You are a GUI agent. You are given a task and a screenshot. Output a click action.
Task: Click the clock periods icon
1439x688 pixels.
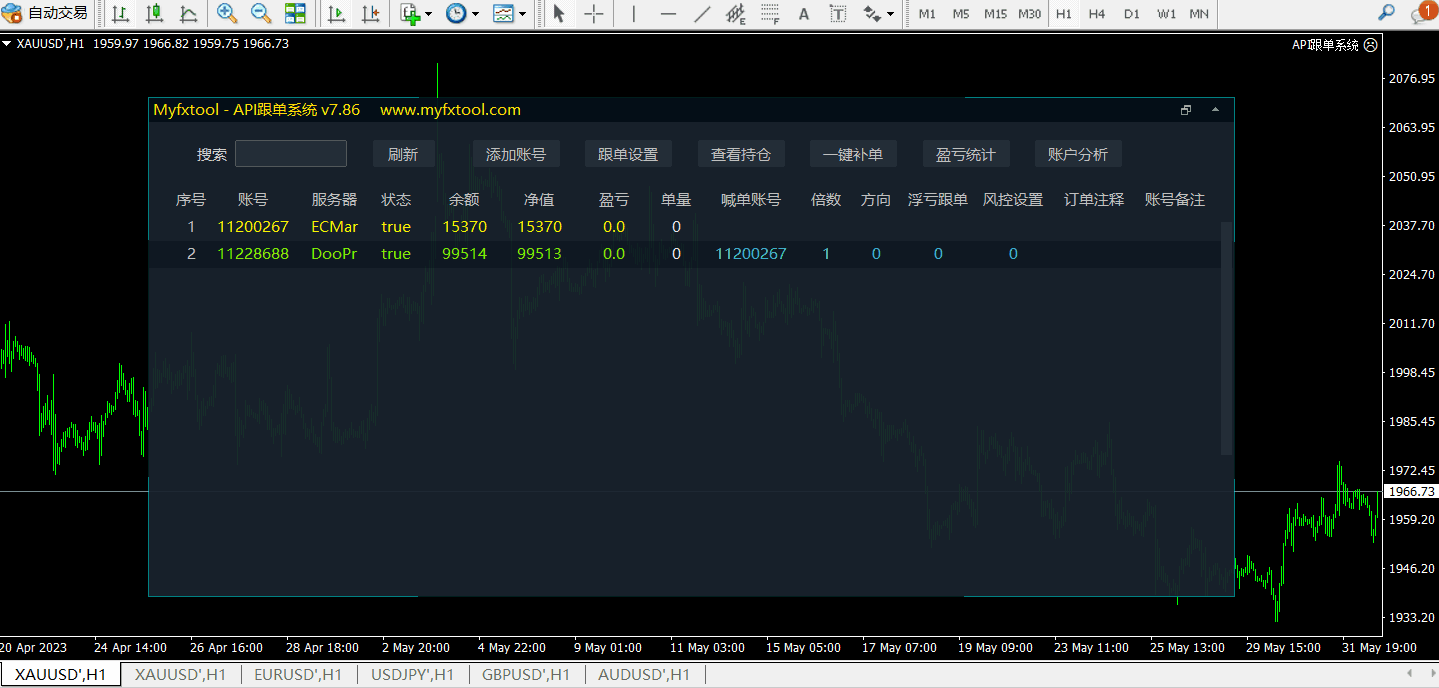[456, 14]
